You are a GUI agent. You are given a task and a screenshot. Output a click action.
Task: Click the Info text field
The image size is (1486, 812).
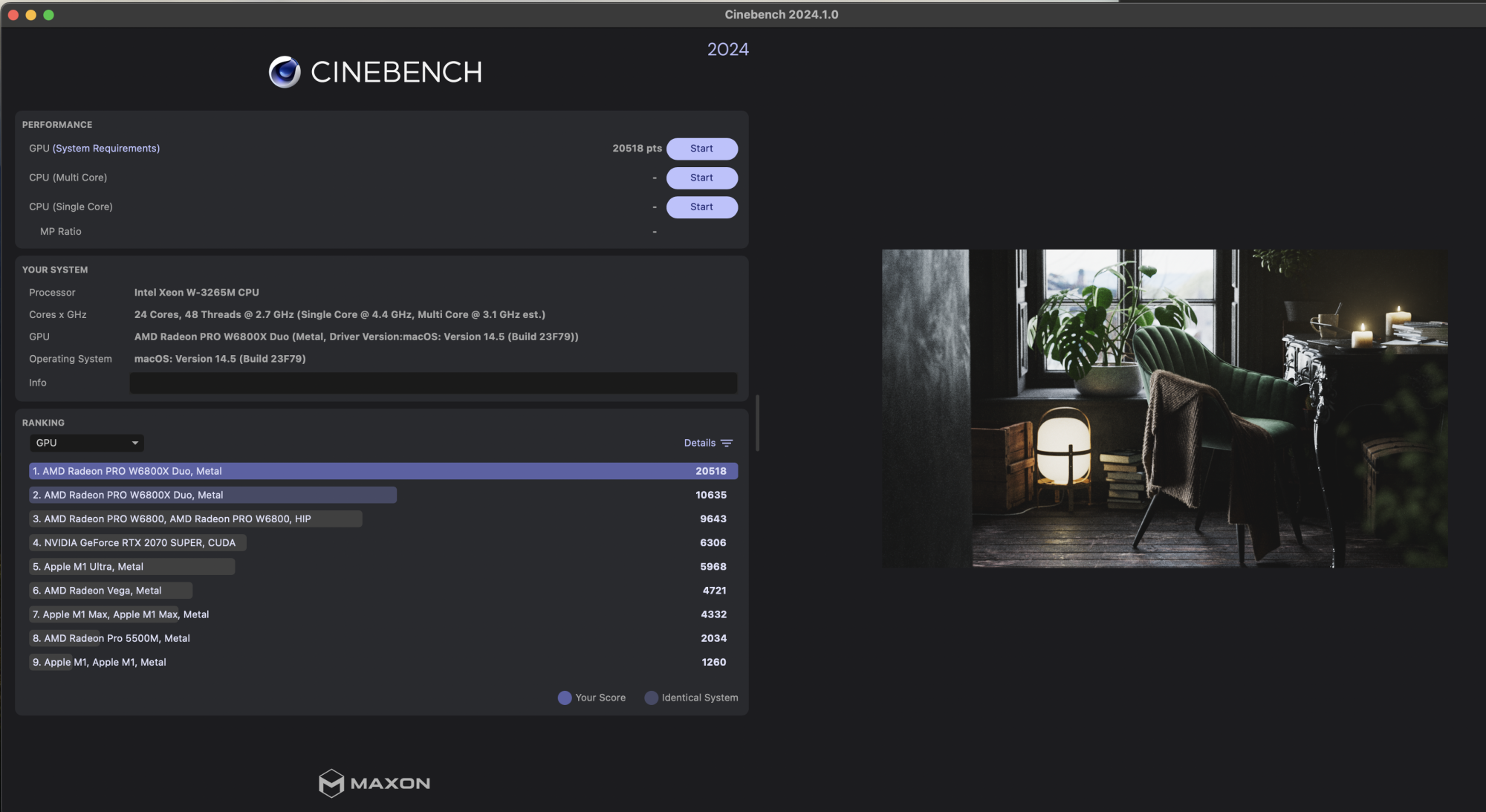click(433, 383)
